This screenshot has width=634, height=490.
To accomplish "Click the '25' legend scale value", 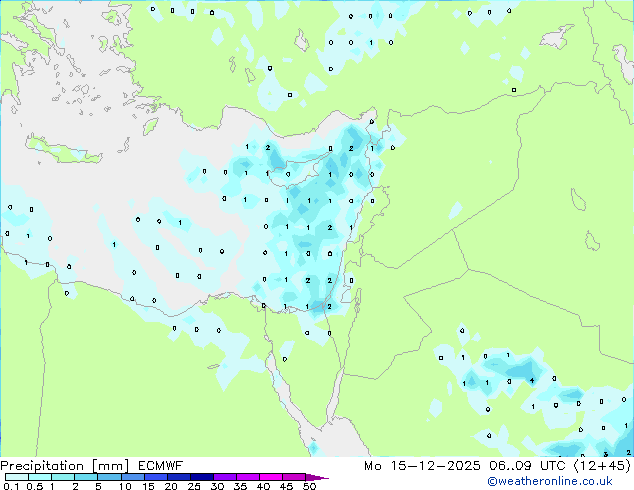I will (194, 486).
